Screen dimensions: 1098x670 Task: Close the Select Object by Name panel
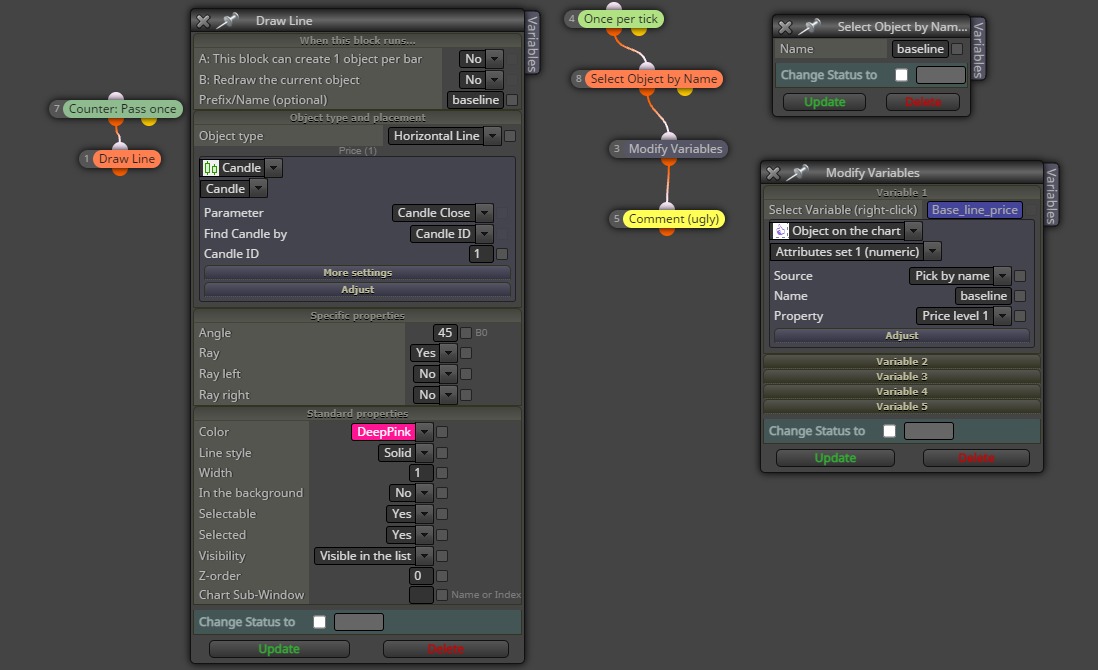[x=785, y=27]
